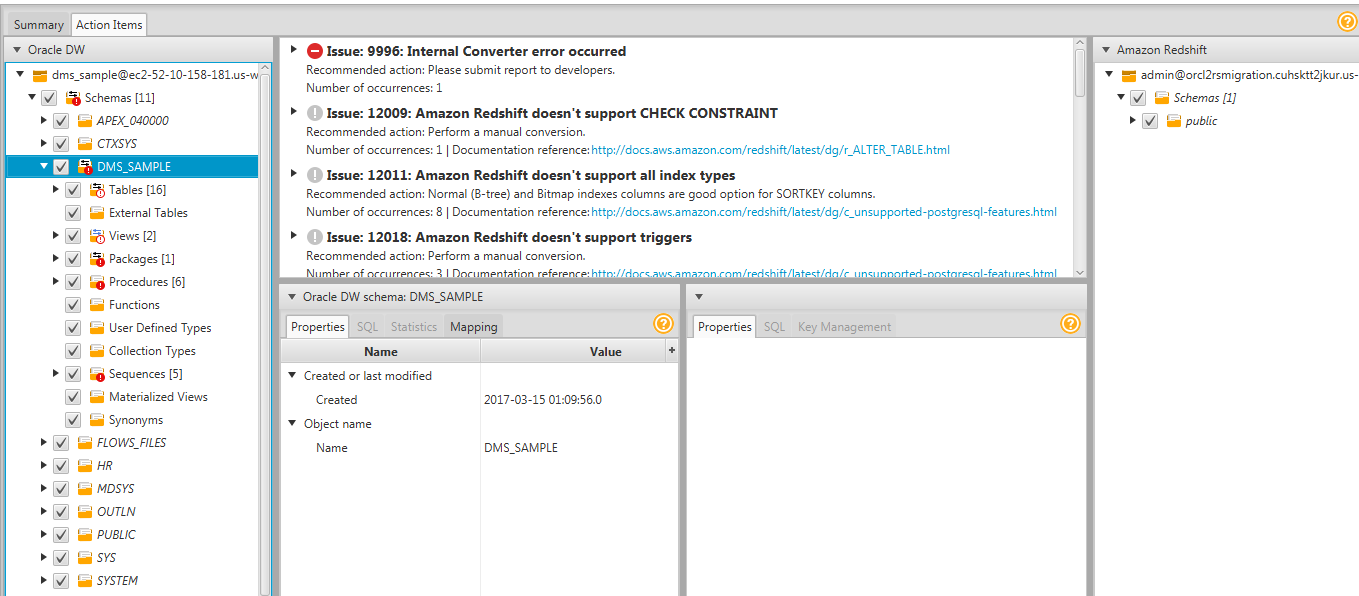Viewport: 1359px width, 596px height.
Task: Toggle the Tables [16] checkbox
Action: pyautogui.click(x=73, y=190)
